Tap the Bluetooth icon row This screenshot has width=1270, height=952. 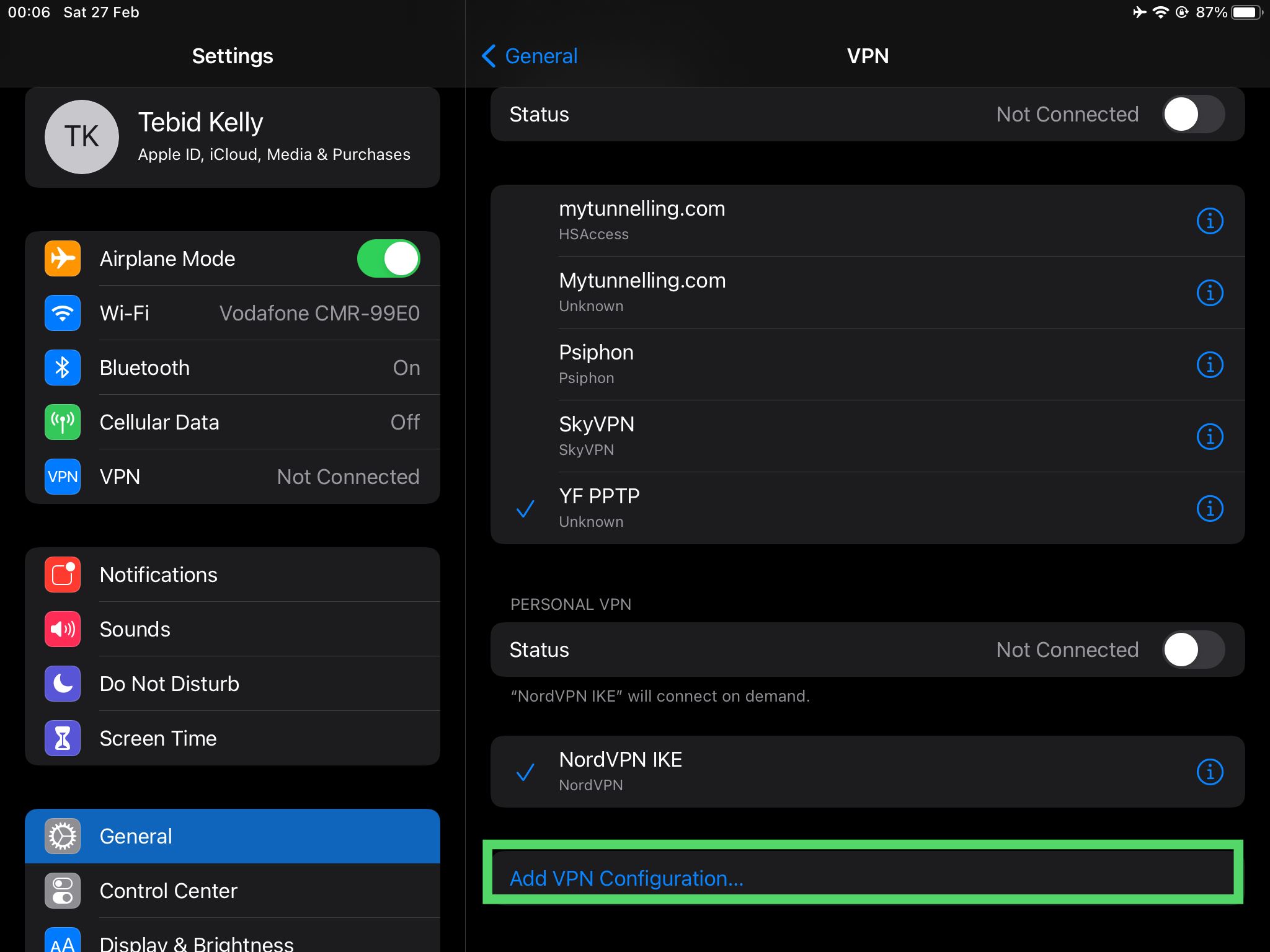[232, 368]
